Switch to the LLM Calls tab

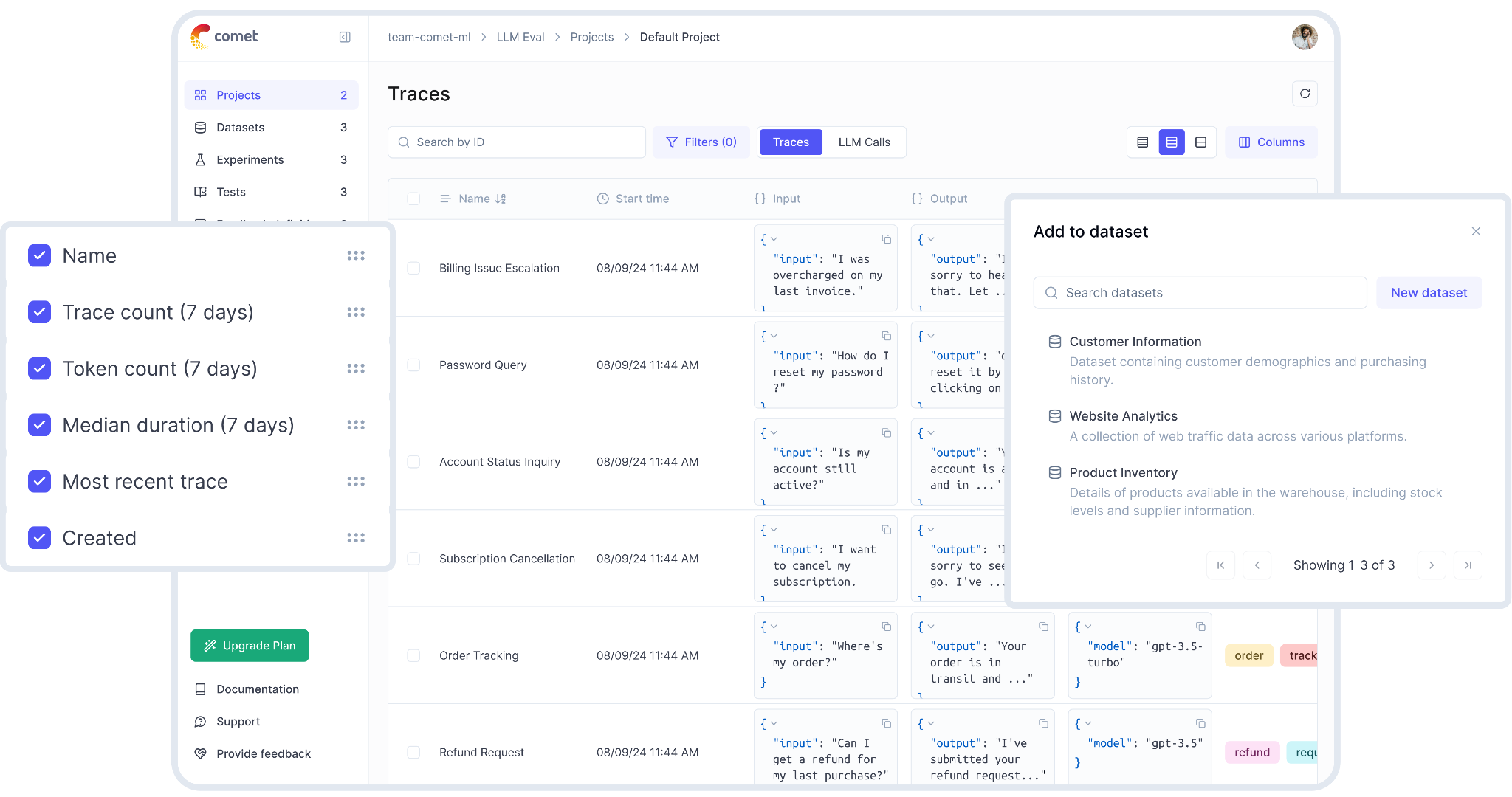pyautogui.click(x=864, y=142)
